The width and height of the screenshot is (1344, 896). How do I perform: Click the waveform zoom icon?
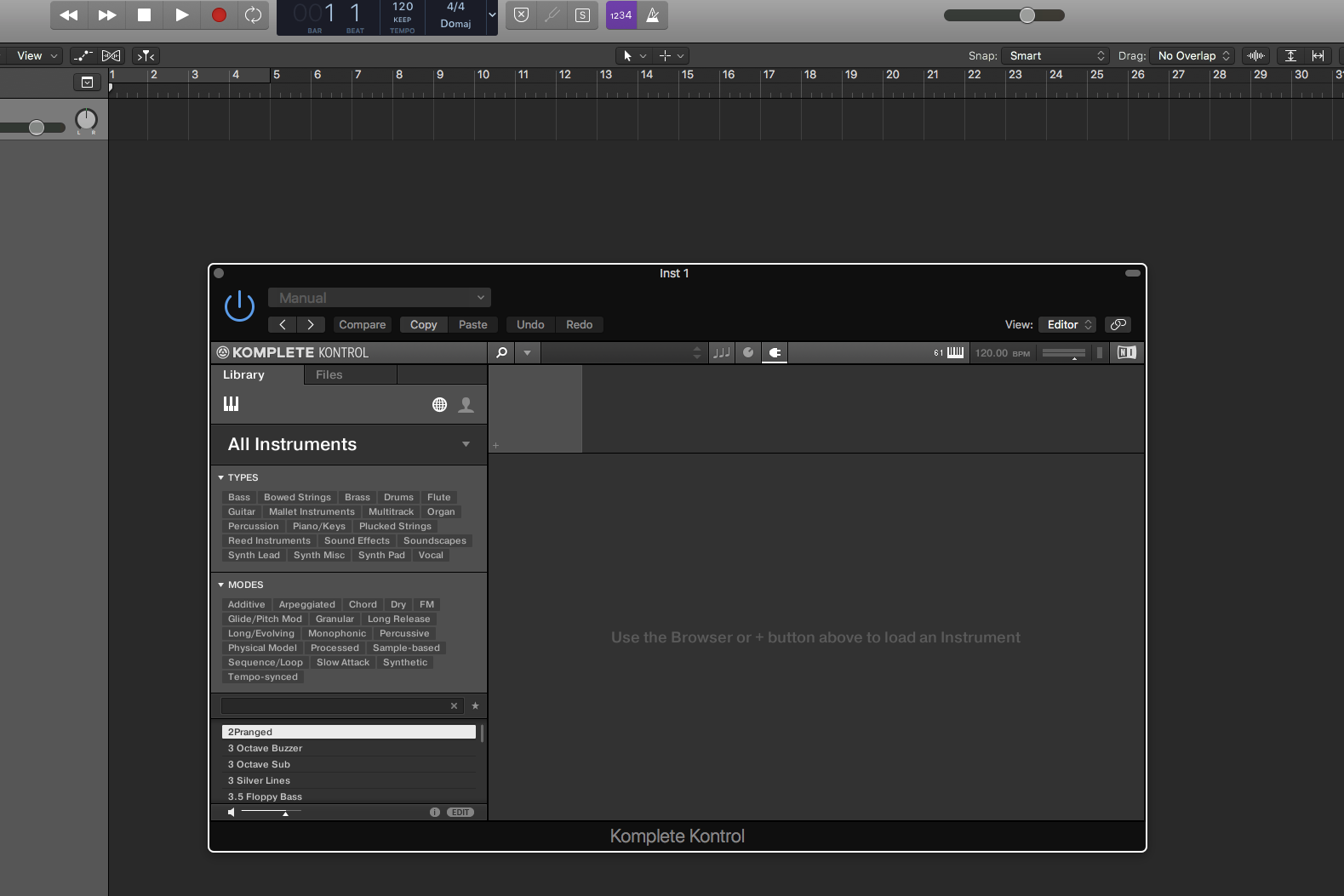[x=1255, y=55]
